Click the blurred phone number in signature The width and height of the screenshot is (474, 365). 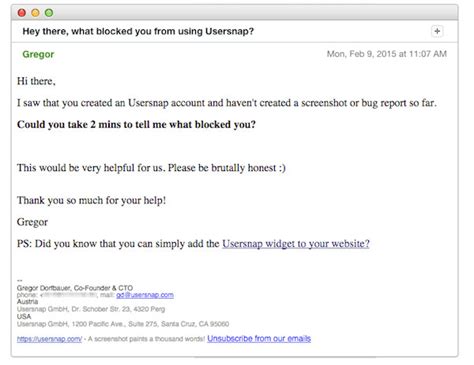pos(69,295)
